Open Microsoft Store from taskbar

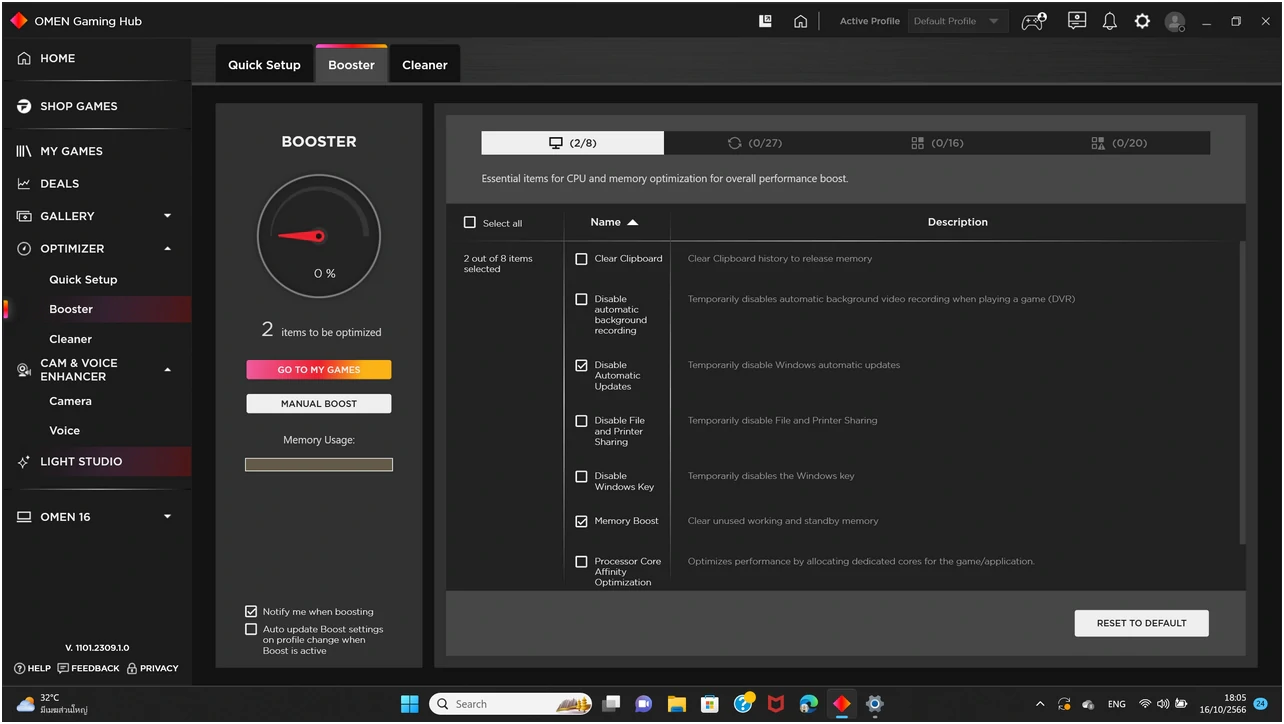point(709,704)
